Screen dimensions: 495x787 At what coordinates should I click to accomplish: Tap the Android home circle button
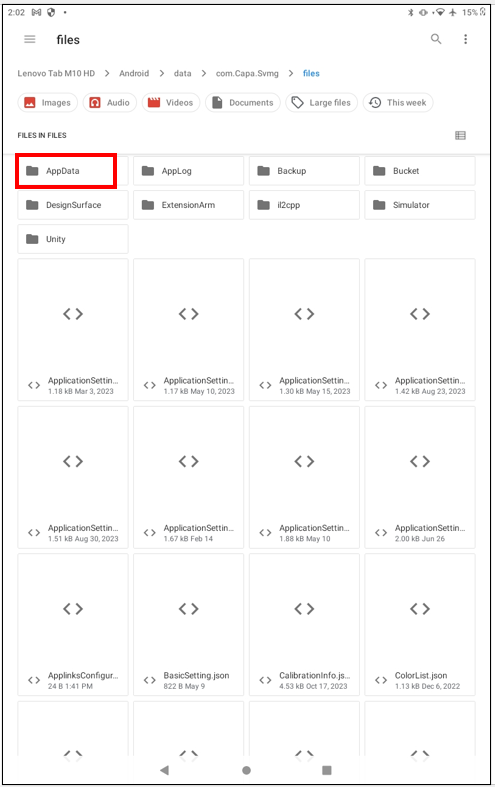tap(246, 770)
